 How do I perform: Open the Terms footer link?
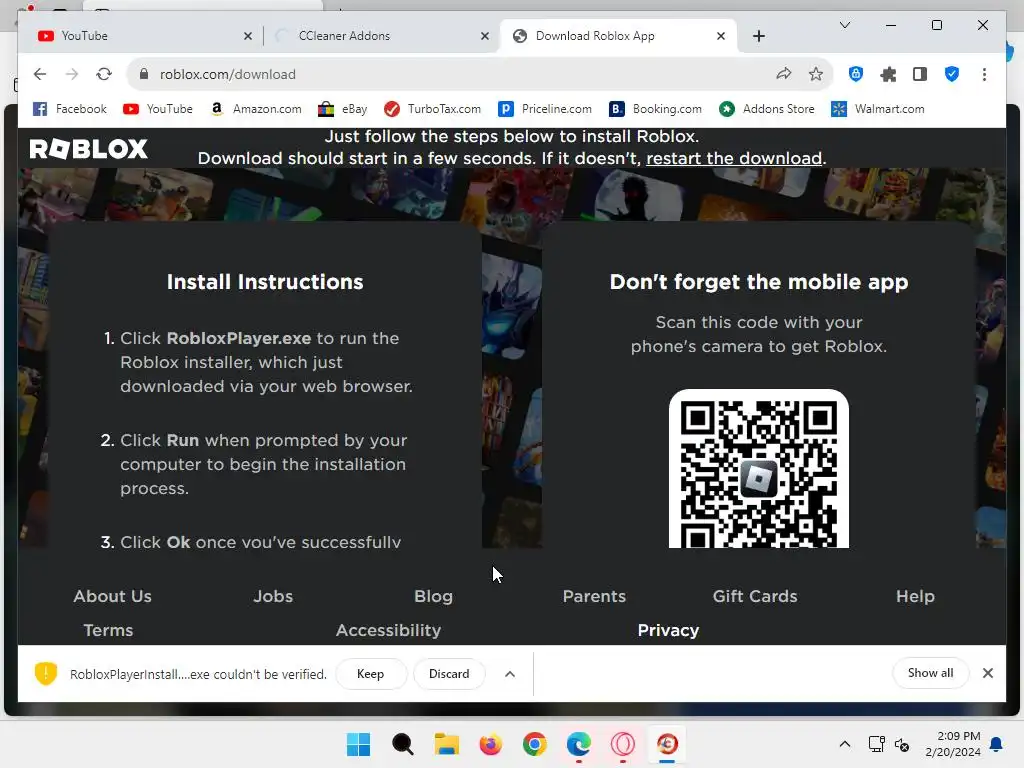pos(108,630)
